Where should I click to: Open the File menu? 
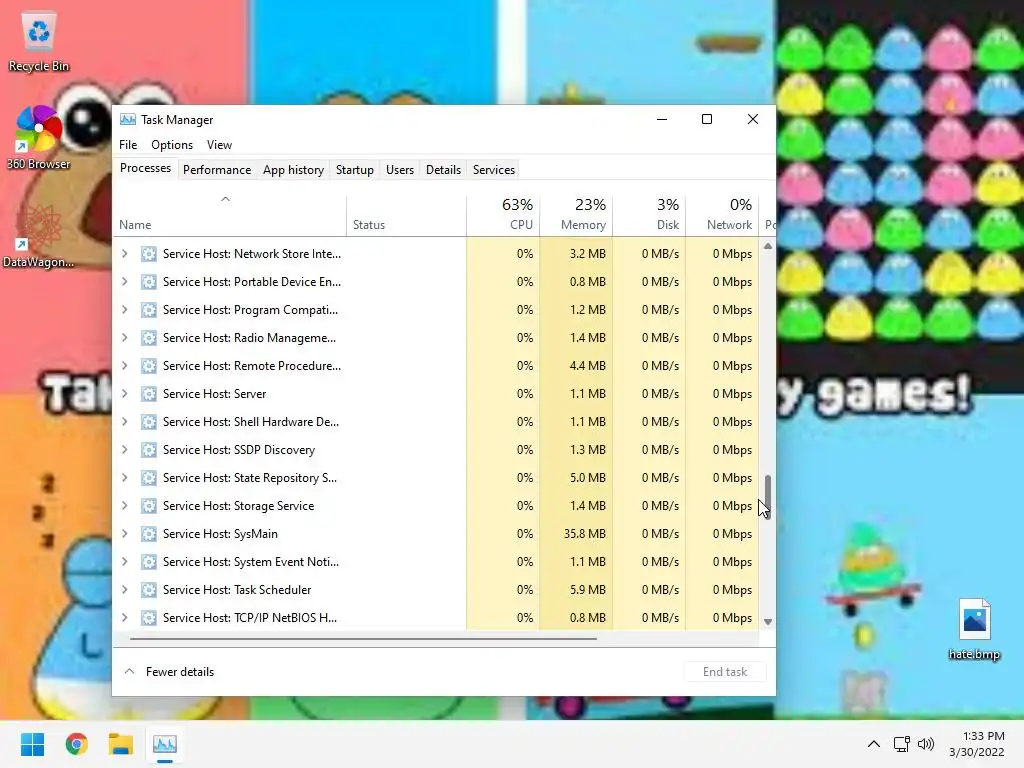[128, 145]
